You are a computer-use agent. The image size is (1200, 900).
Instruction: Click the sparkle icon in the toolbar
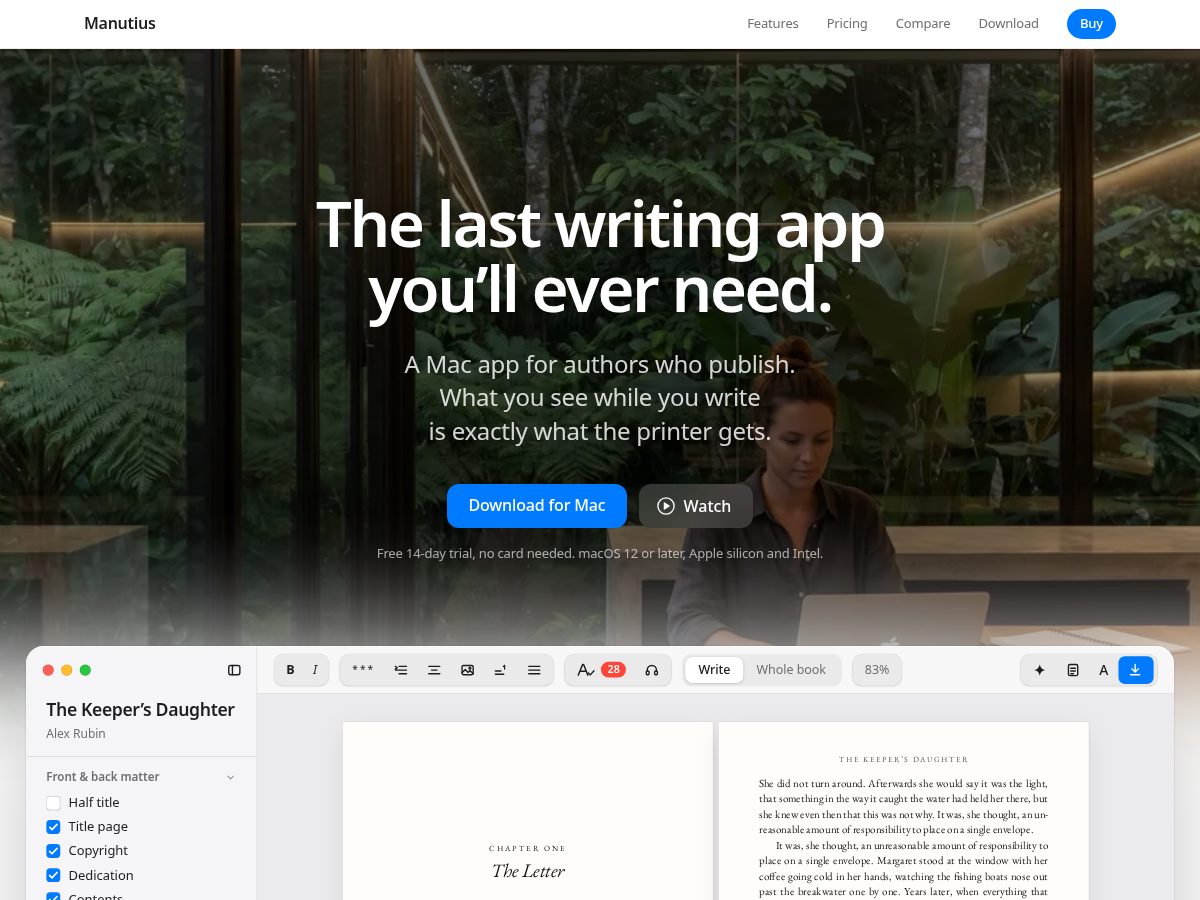[x=1039, y=670]
